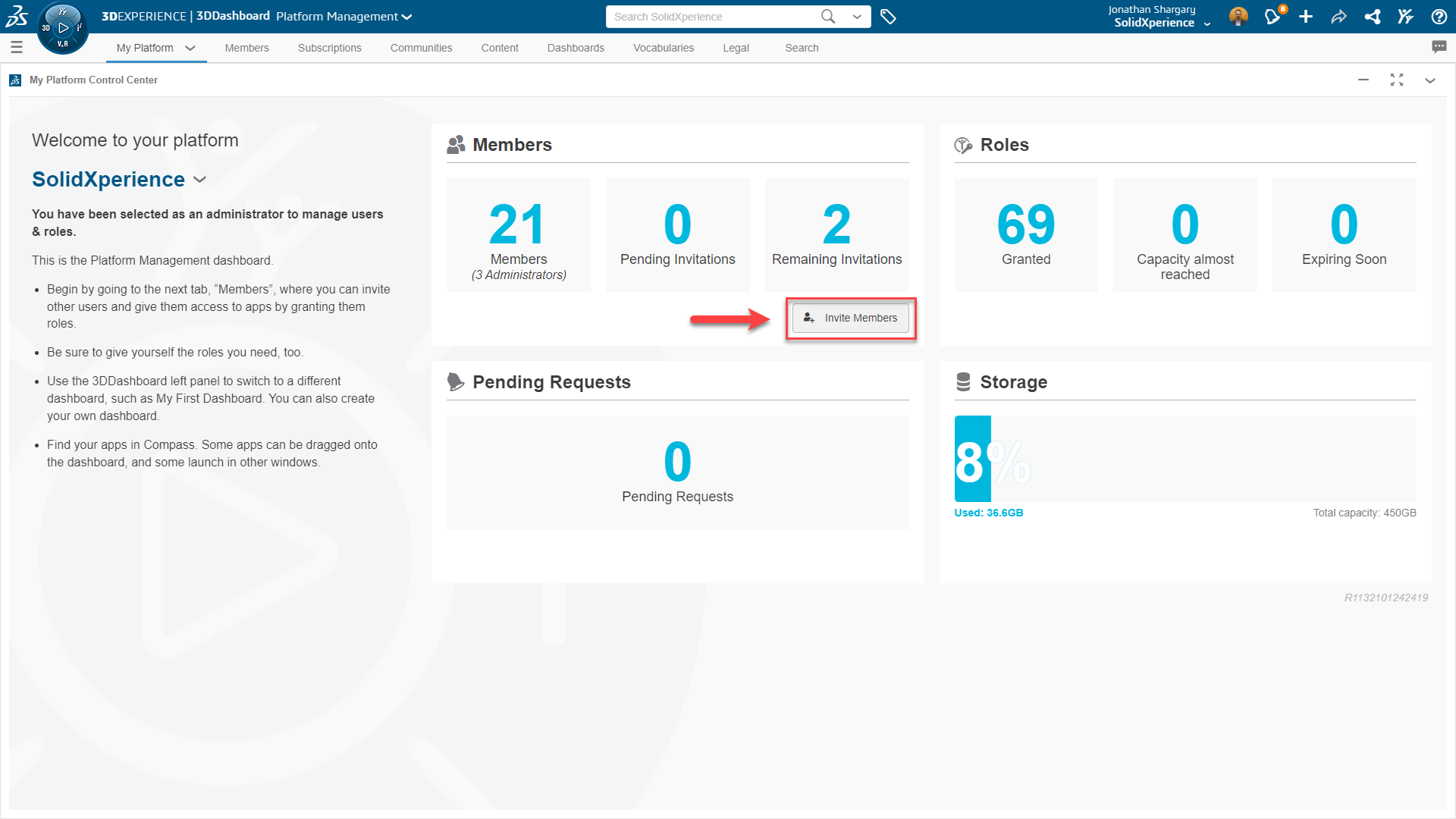Expand the SolidXperience platform name chevron

click(200, 180)
